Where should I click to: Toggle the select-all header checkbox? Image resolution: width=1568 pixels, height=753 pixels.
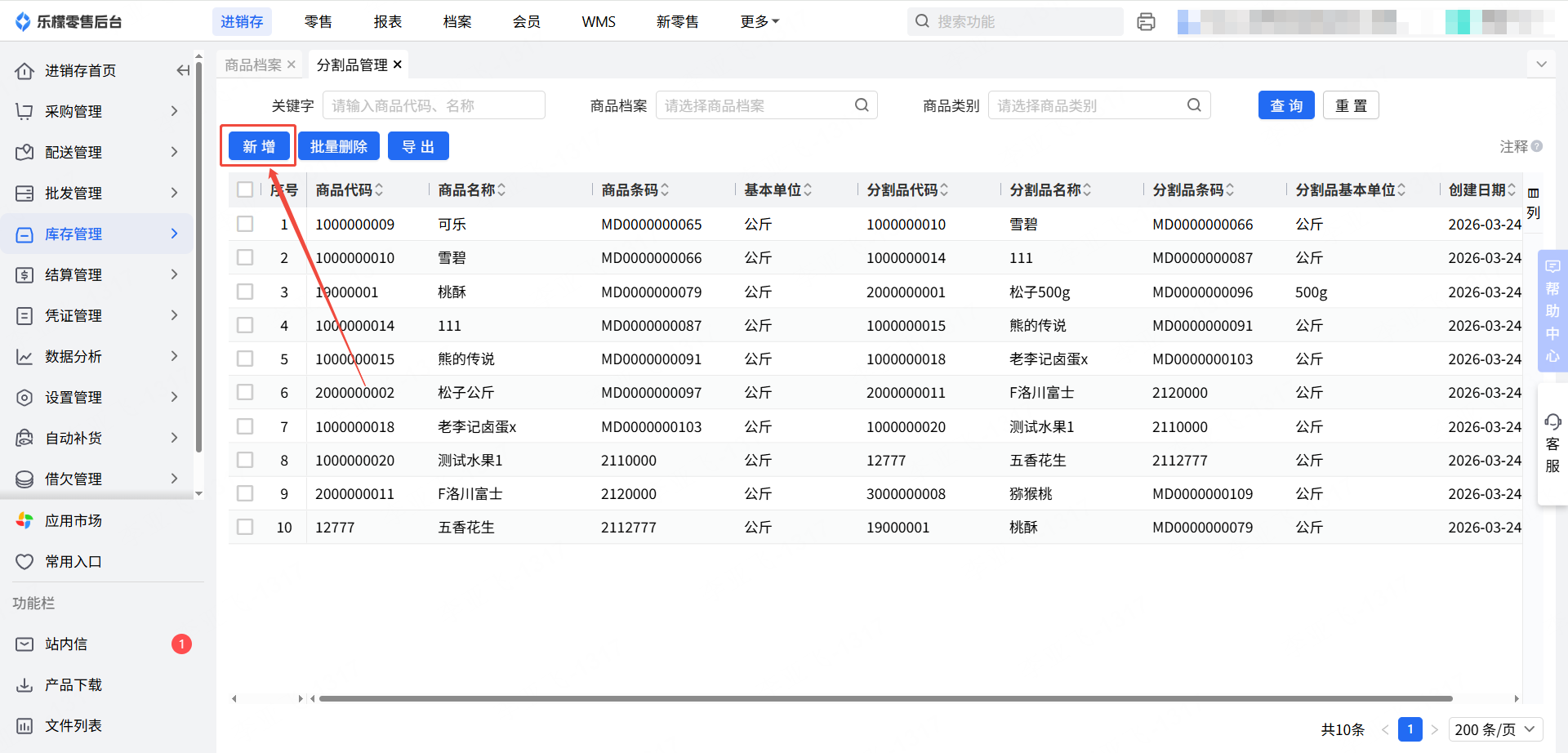245,189
